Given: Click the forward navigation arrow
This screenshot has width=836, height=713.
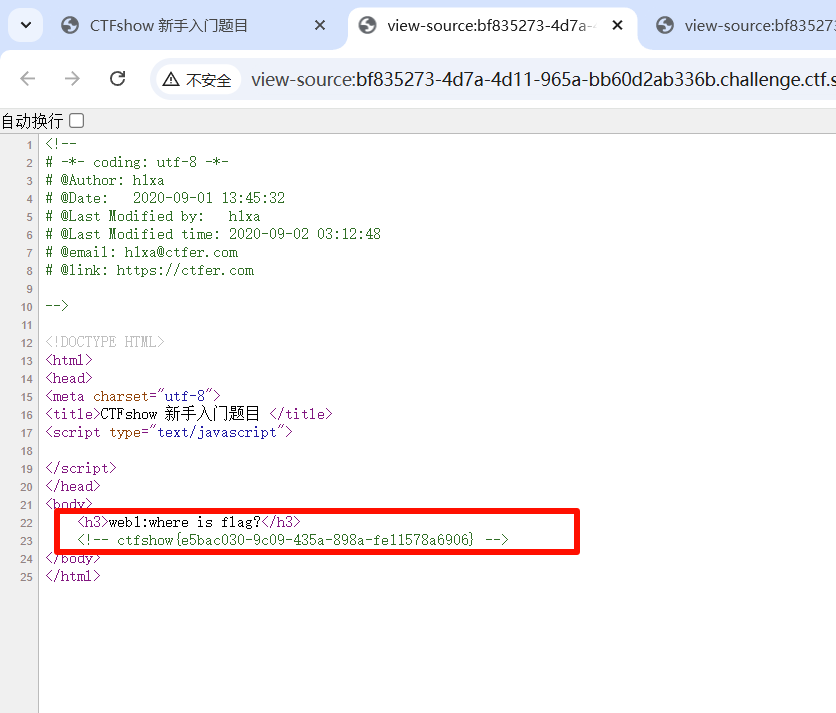Looking at the screenshot, I should 72,79.
